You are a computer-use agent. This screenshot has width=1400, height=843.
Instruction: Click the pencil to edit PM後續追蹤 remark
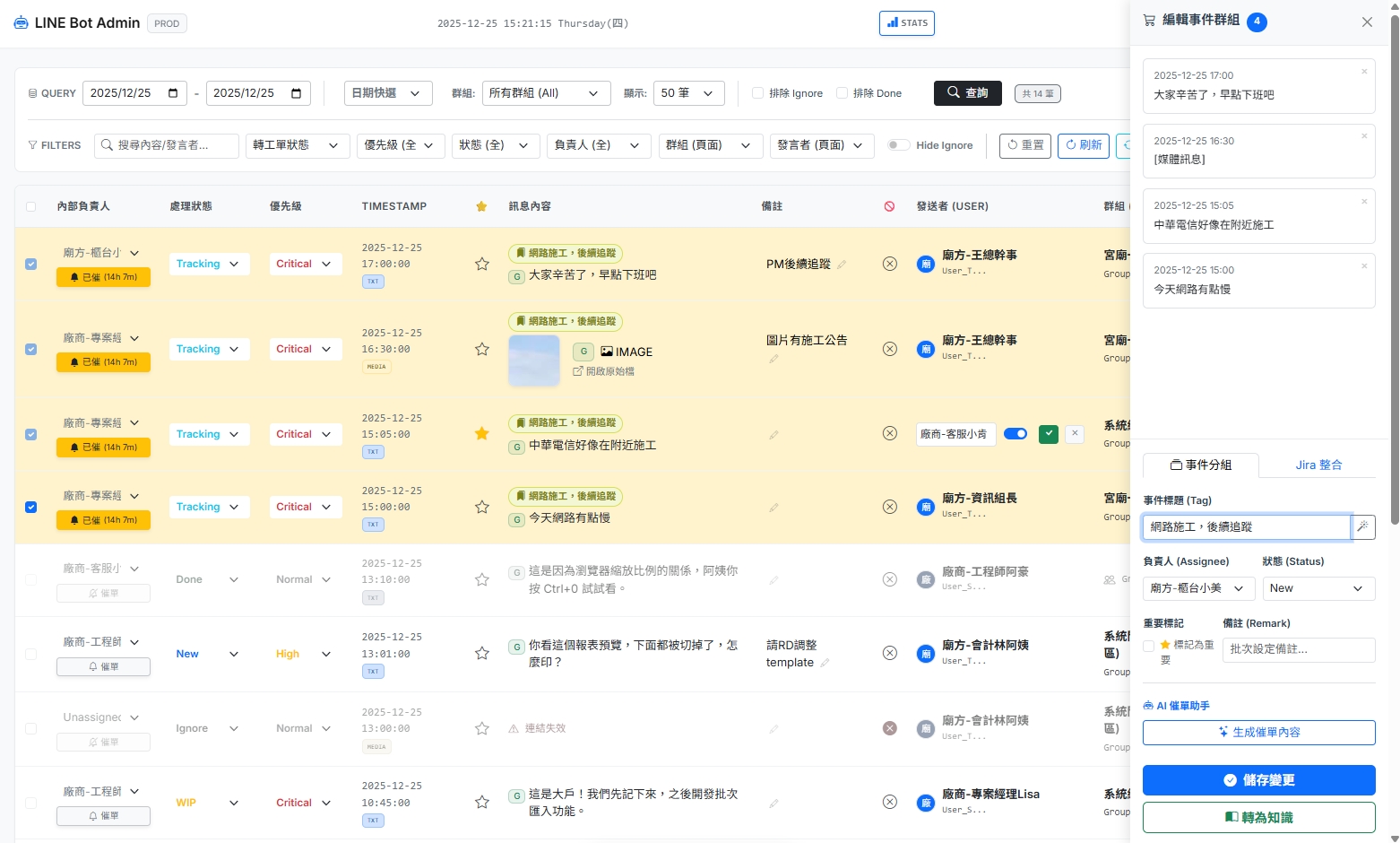coord(840,265)
